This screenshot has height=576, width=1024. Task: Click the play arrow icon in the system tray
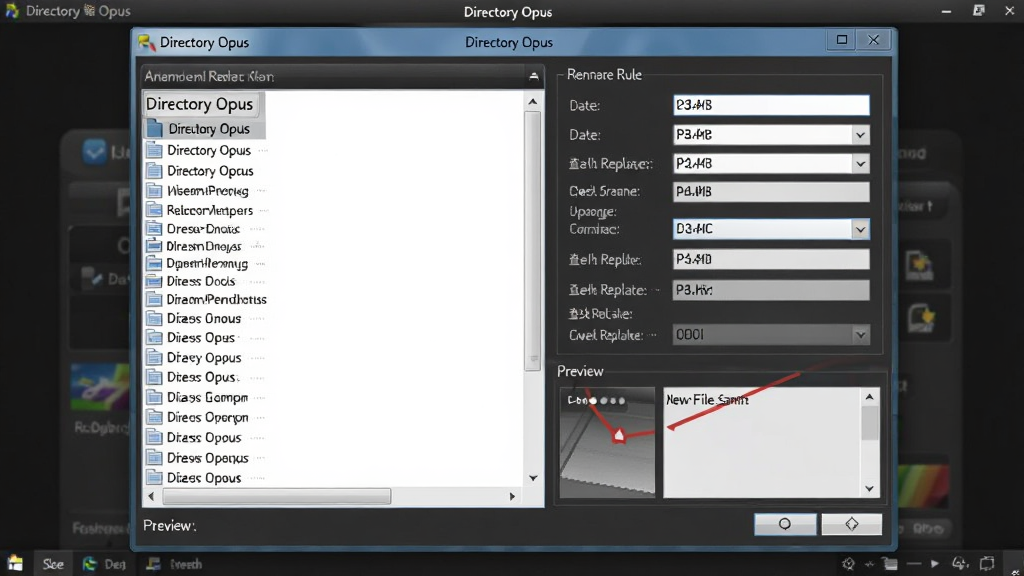click(x=935, y=564)
